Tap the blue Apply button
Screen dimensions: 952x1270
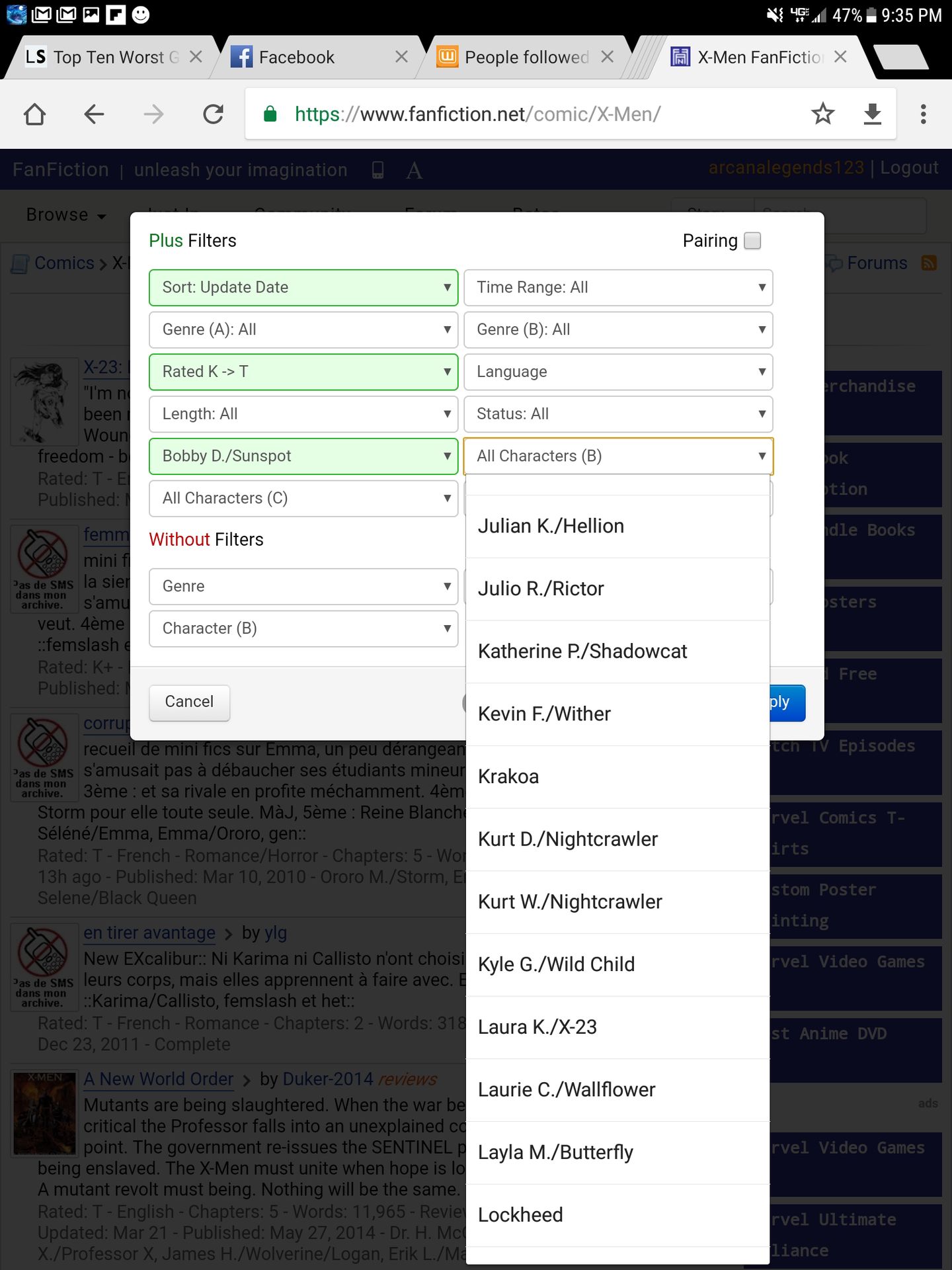787,702
